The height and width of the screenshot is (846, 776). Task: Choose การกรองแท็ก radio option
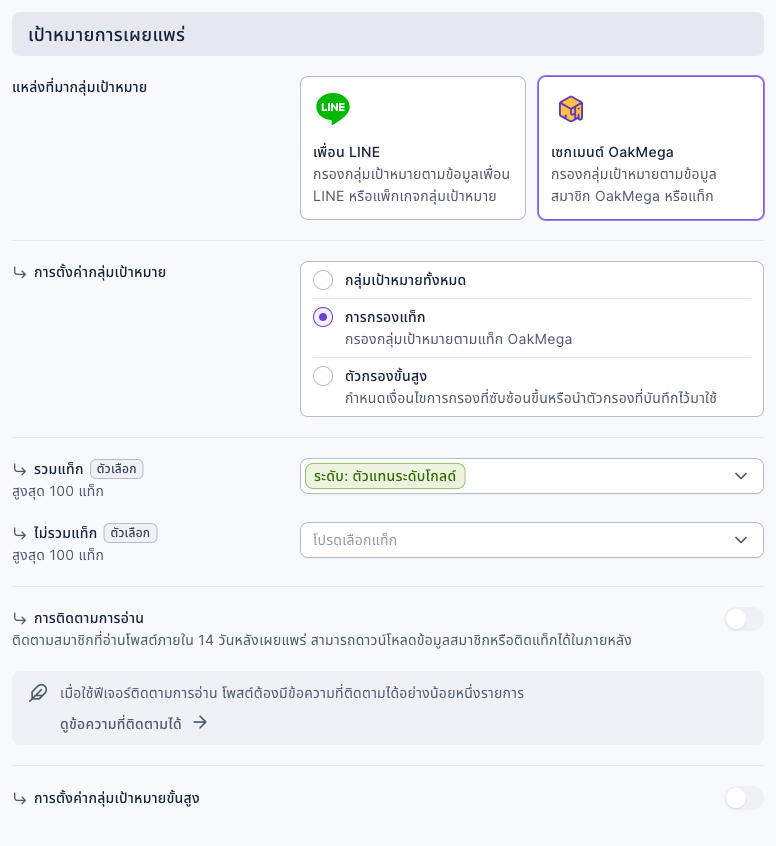point(323,317)
